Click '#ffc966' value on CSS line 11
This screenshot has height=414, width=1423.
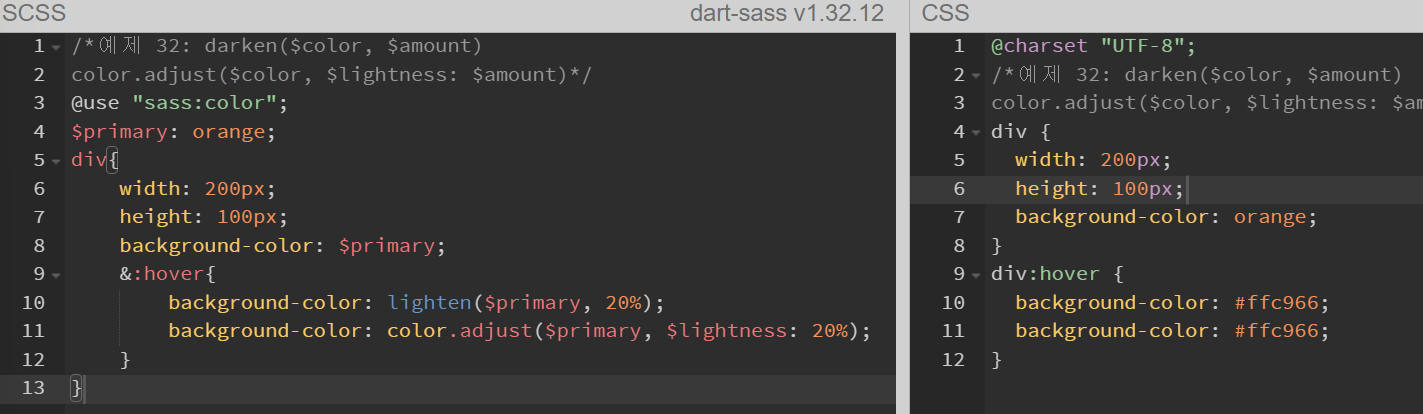(1276, 331)
